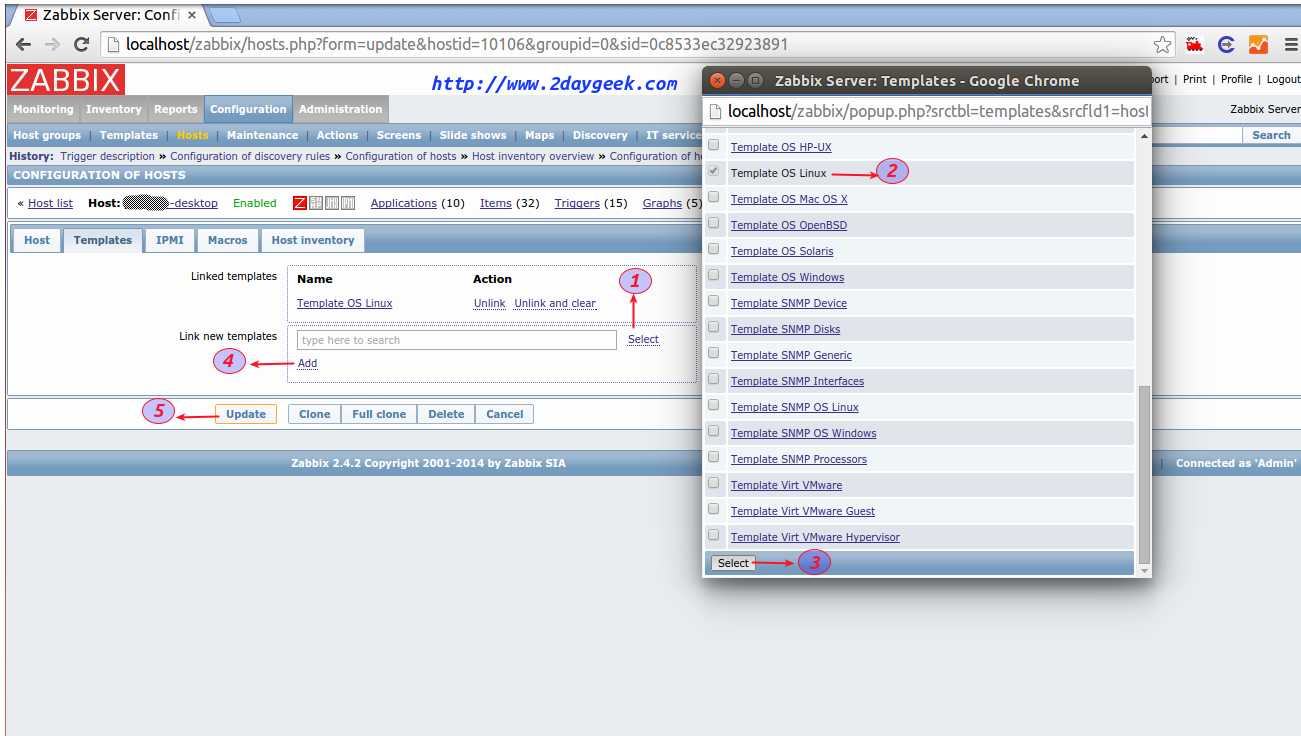Open the Administration main menu
The image size is (1301, 736).
(341, 109)
